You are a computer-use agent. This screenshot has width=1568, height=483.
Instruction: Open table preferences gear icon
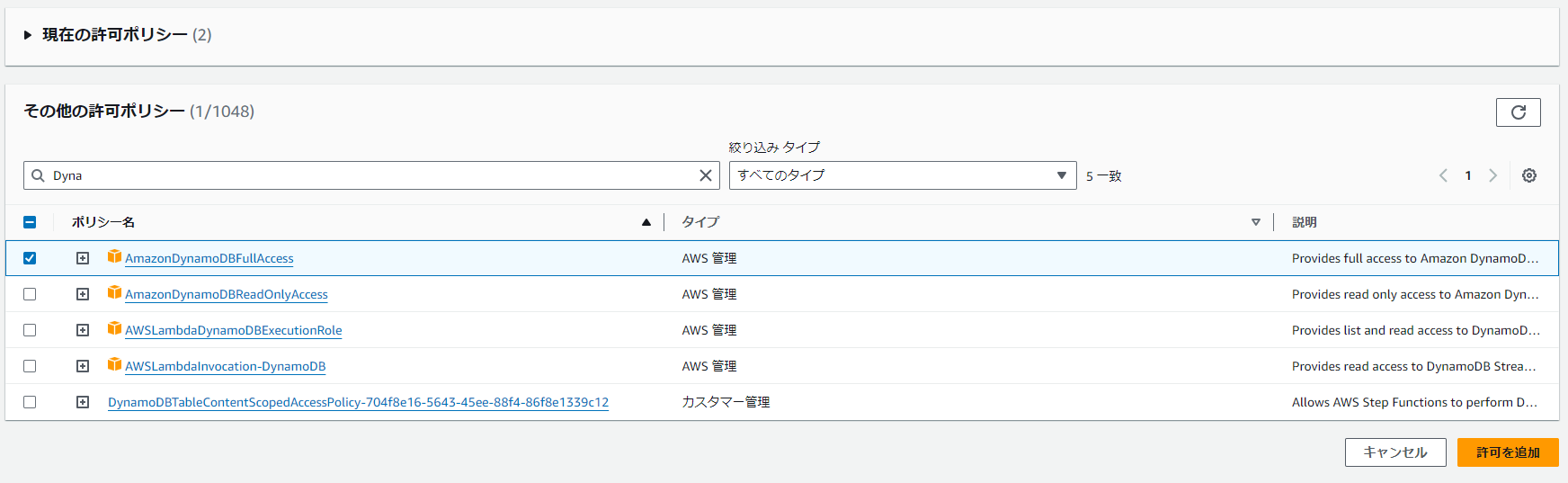pyautogui.click(x=1528, y=175)
